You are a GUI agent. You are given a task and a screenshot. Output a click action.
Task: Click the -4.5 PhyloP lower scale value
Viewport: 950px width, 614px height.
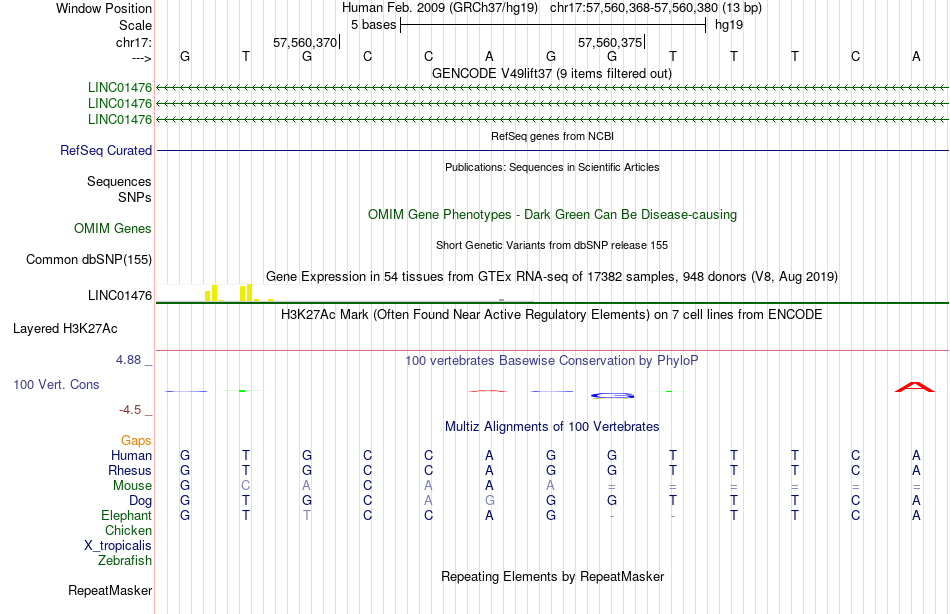click(130, 410)
